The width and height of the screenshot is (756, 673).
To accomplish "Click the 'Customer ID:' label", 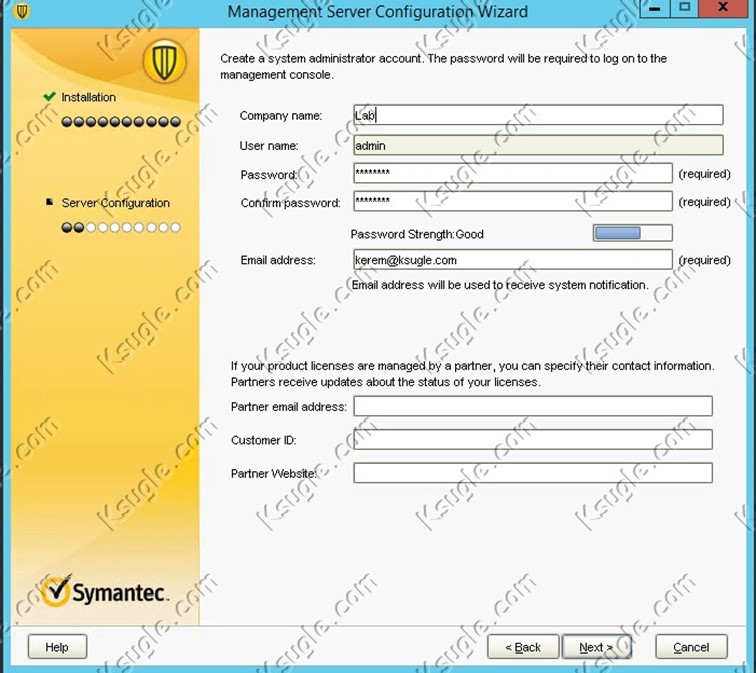I will coord(264,440).
